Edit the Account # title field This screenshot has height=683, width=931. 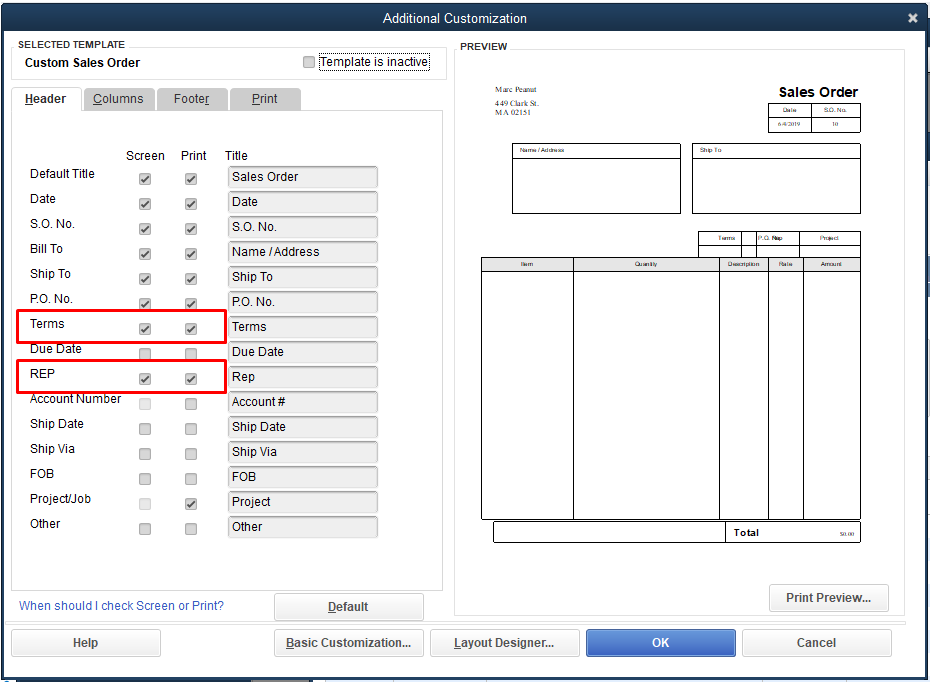[303, 402]
